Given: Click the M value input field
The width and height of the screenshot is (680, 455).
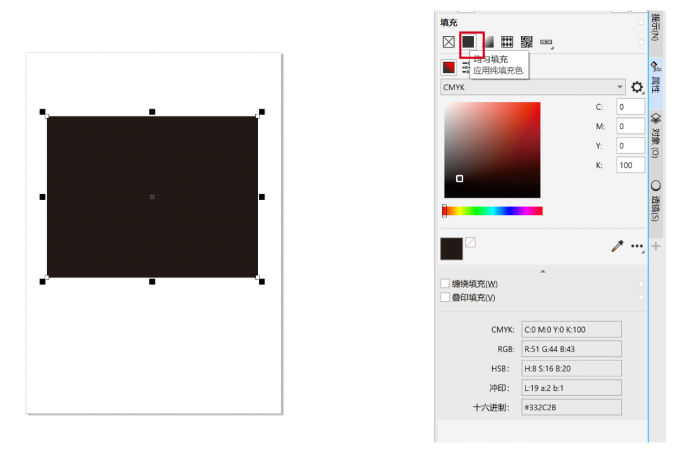Looking at the screenshot, I should [x=631, y=126].
